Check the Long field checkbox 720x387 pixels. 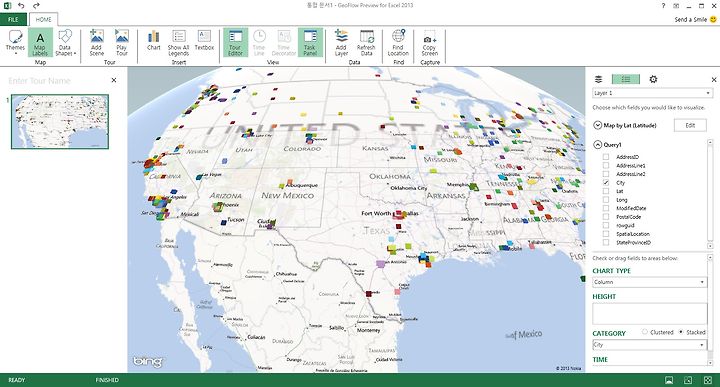pyautogui.click(x=606, y=200)
